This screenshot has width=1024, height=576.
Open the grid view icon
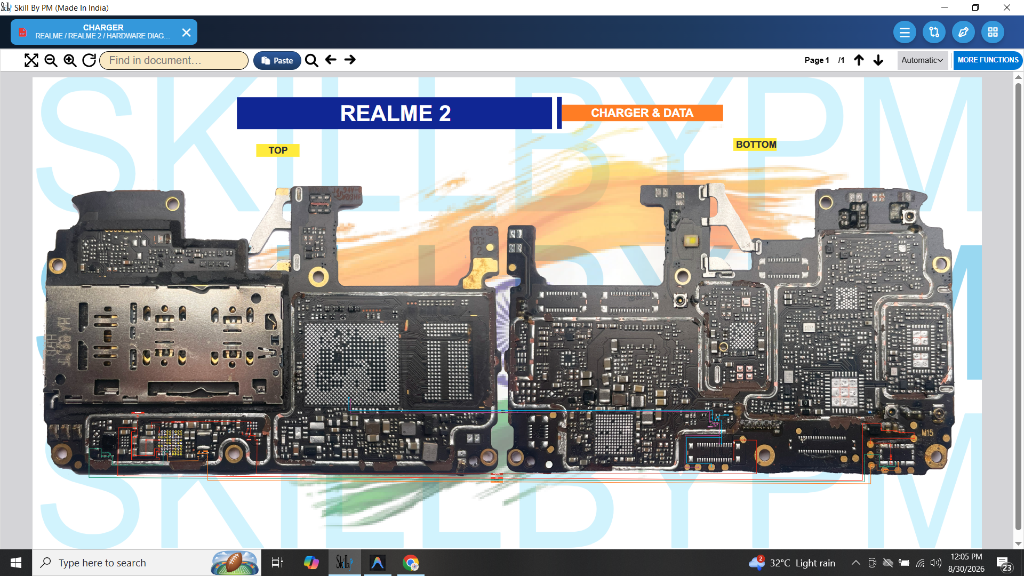click(x=993, y=32)
